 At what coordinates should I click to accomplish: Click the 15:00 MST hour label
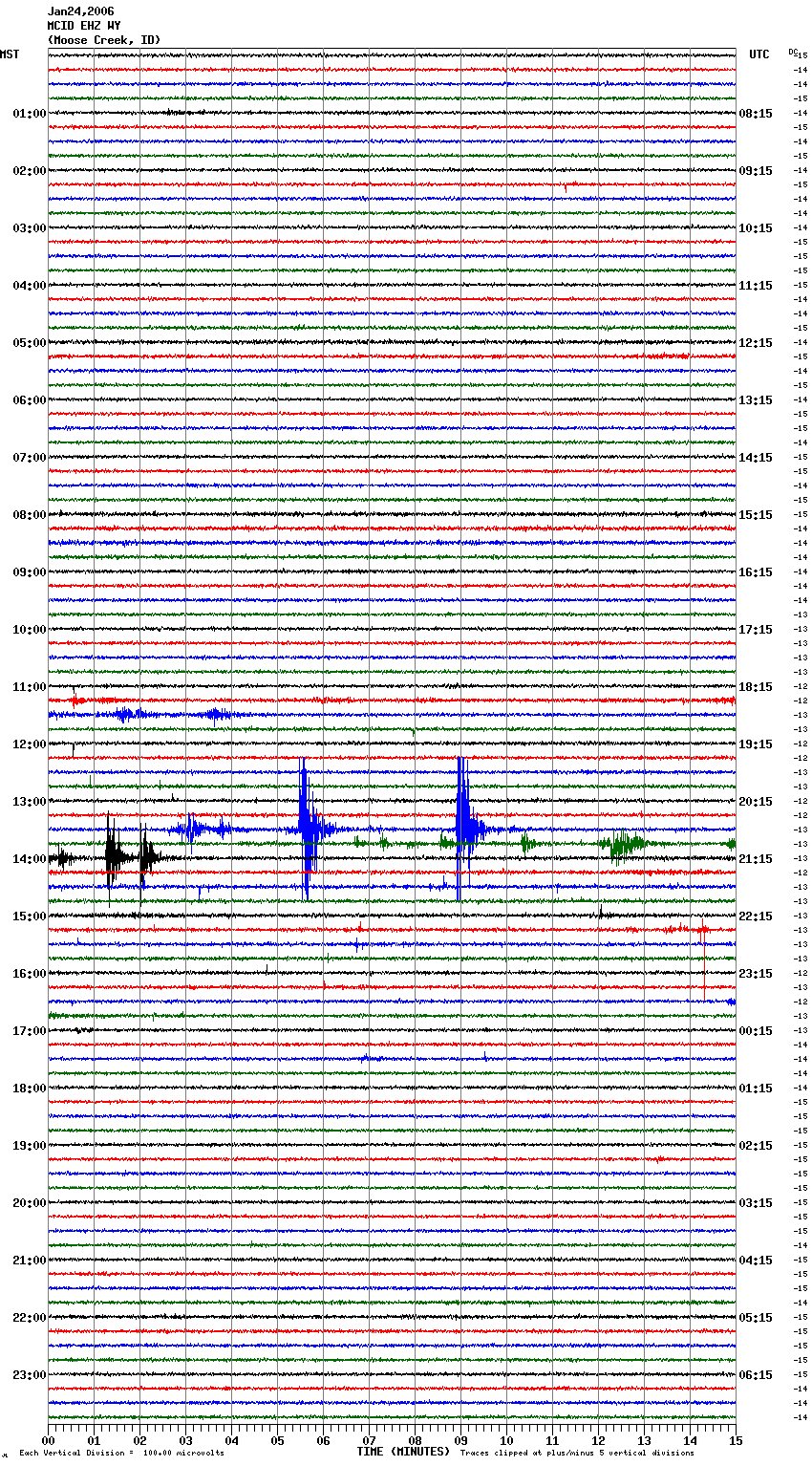[30, 916]
